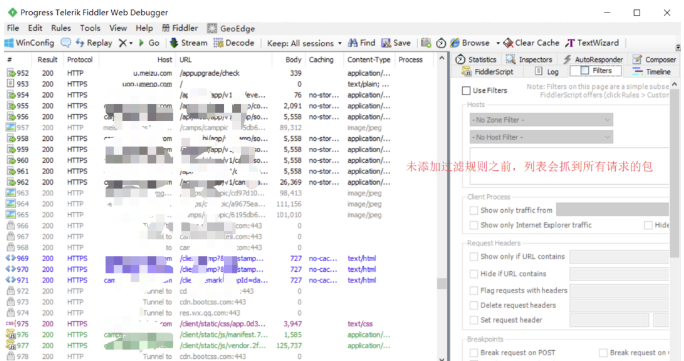Open the File menu
This screenshot has width=684, height=361.
tap(13, 28)
